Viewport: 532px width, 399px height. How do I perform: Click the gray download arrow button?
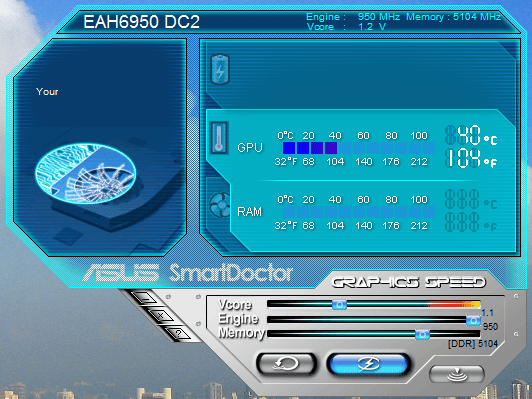pos(457,374)
